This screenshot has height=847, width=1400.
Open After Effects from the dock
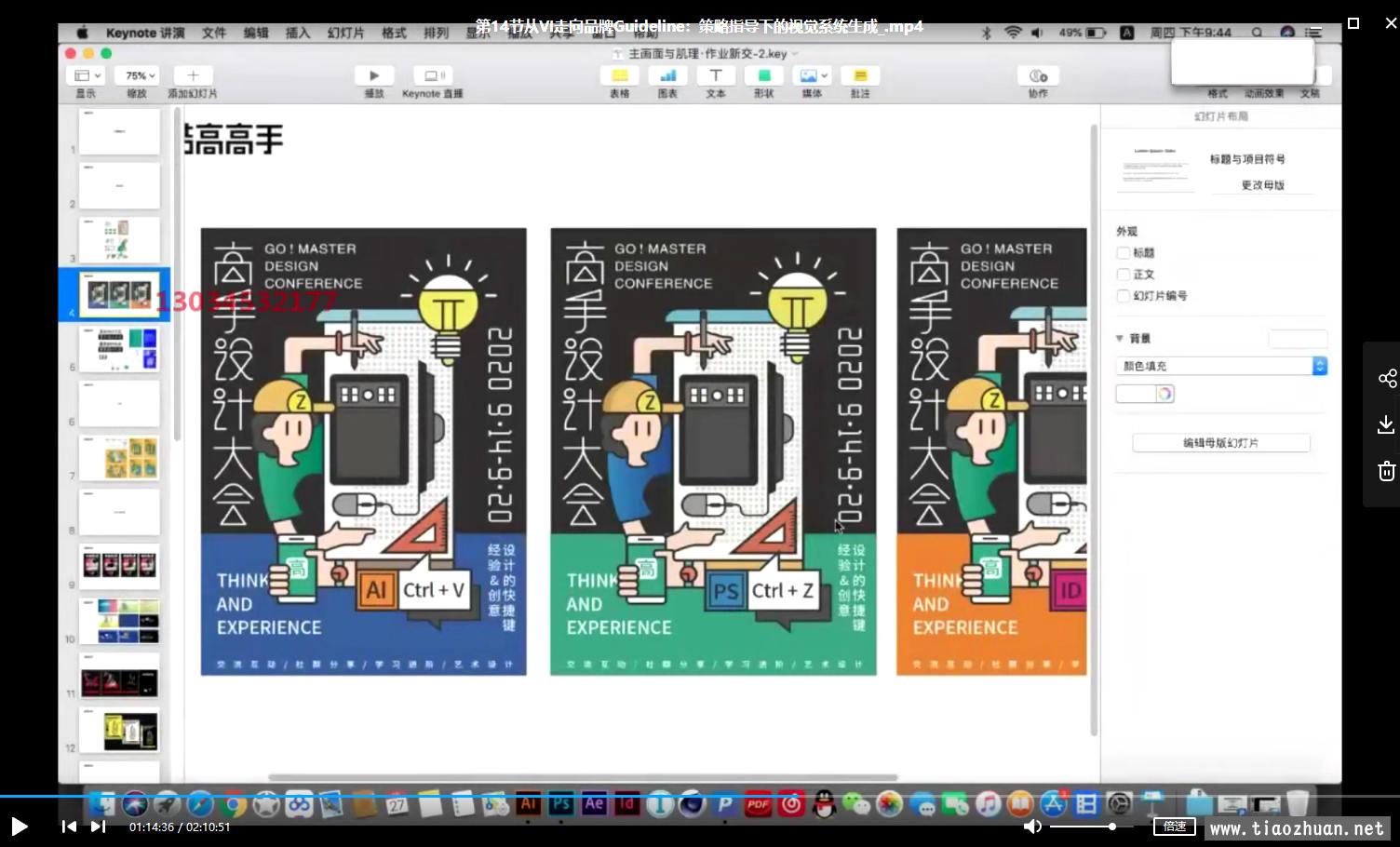click(594, 803)
